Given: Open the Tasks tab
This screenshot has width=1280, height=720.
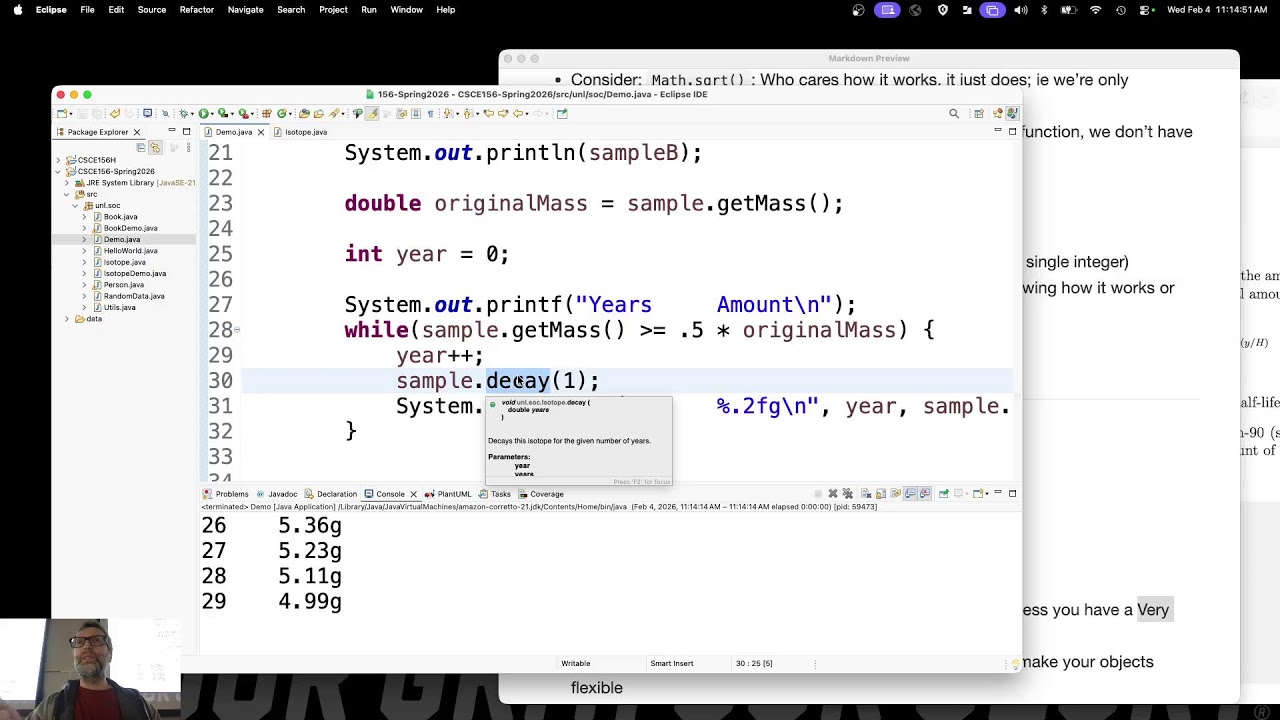Looking at the screenshot, I should [x=495, y=494].
